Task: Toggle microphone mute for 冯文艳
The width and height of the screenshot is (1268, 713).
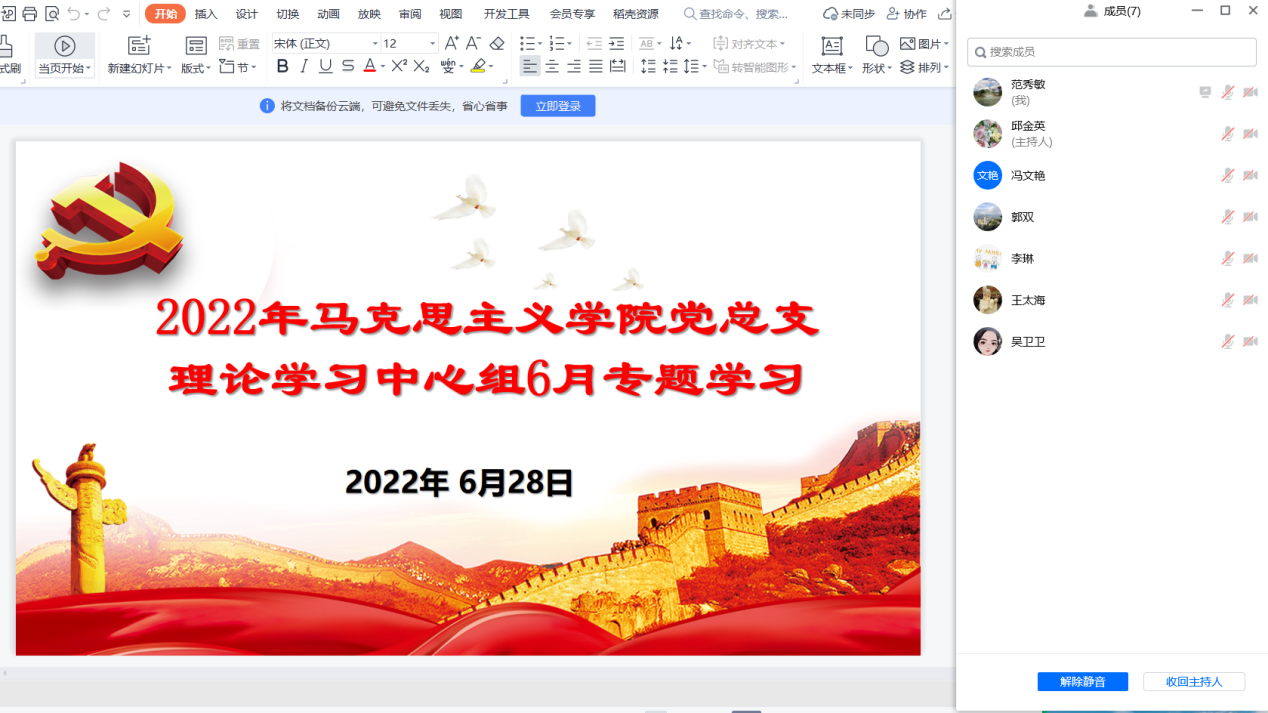Action: tap(1227, 175)
